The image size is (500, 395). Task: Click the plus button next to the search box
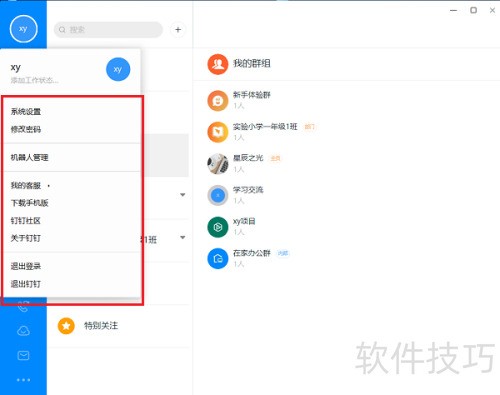click(x=178, y=30)
